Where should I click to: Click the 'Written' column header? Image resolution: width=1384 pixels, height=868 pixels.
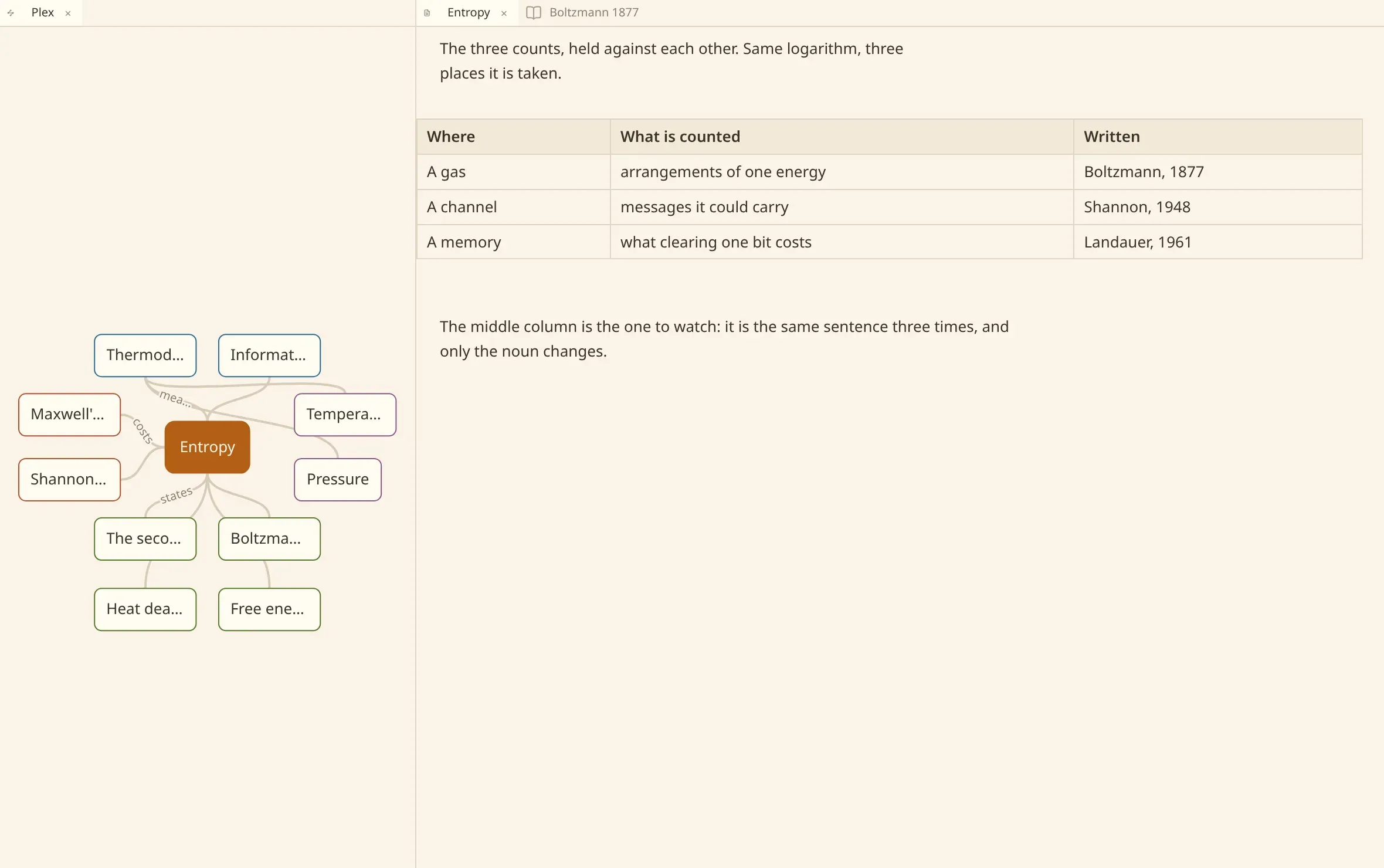click(1217, 137)
